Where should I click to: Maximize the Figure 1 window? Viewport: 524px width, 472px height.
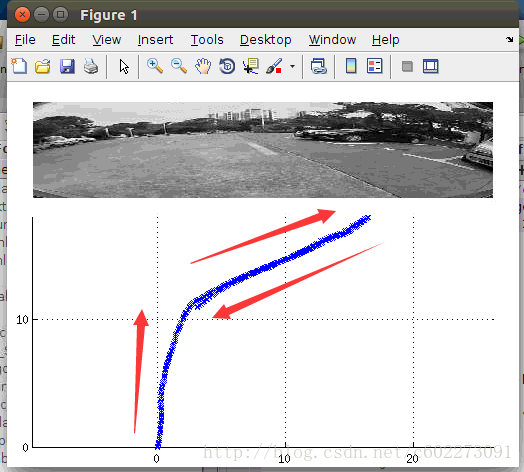click(60, 15)
